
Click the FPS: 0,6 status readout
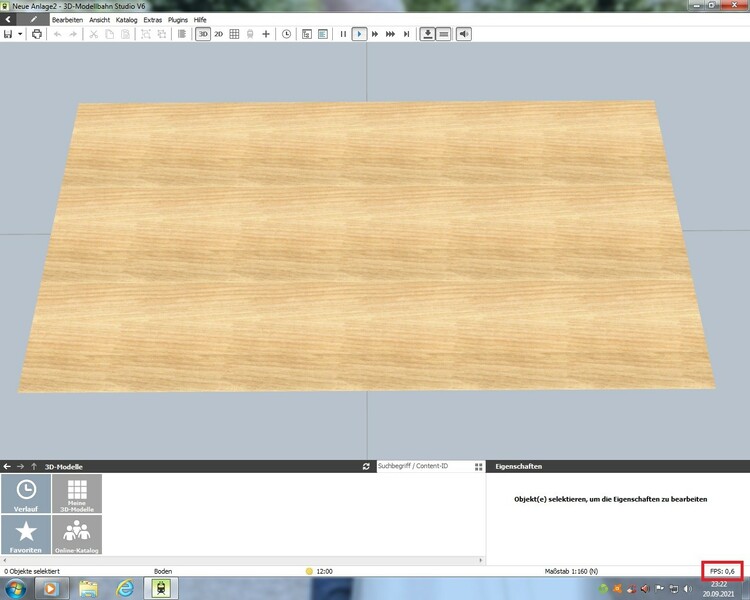722,571
